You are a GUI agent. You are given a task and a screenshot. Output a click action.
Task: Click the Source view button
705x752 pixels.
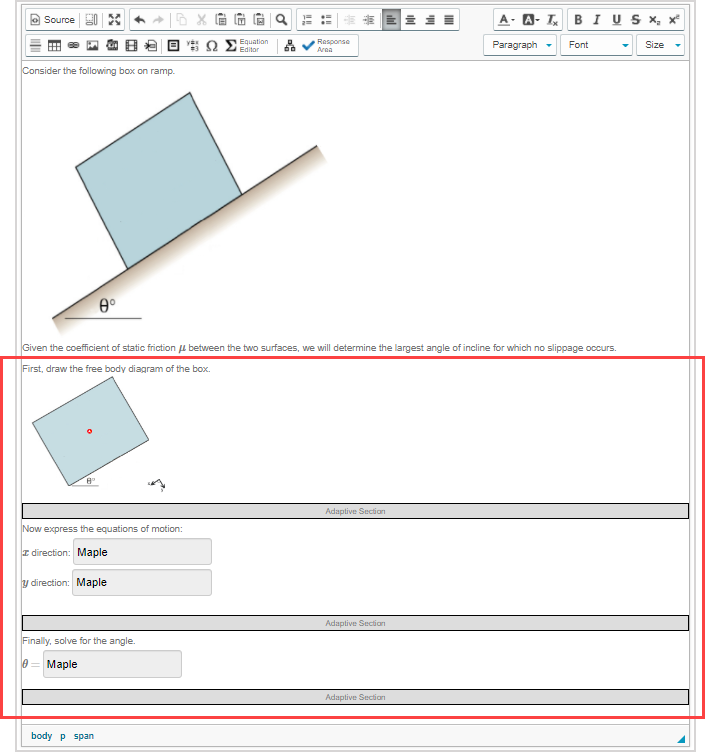point(52,20)
